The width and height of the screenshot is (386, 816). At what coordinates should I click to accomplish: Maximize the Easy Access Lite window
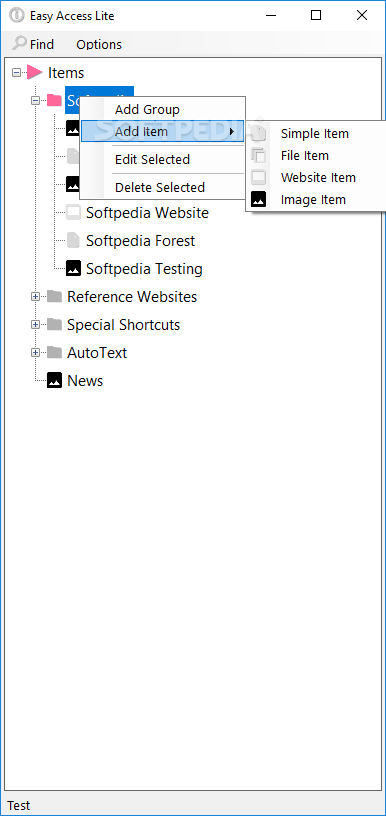tap(316, 15)
